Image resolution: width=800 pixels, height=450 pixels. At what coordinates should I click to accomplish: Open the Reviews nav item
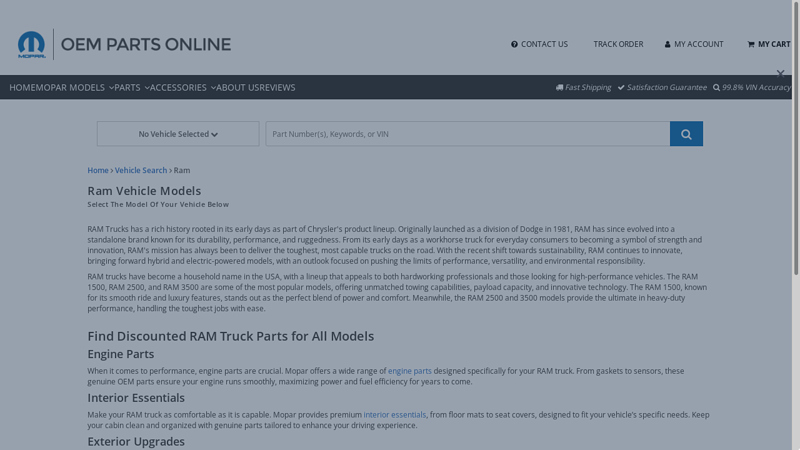278,87
